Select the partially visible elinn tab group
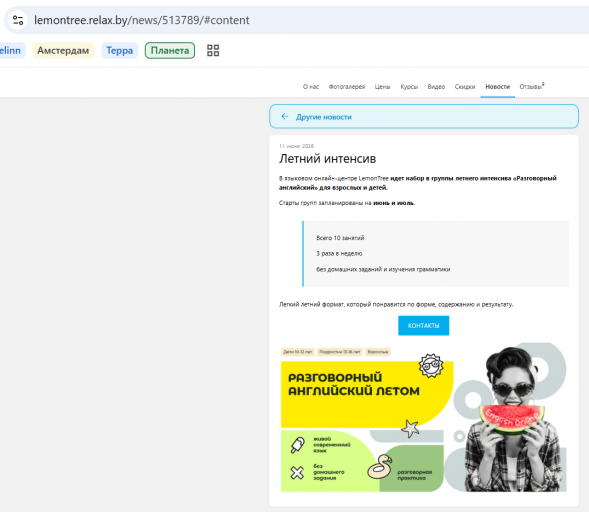Image resolution: width=589 pixels, height=512 pixels. (11, 50)
